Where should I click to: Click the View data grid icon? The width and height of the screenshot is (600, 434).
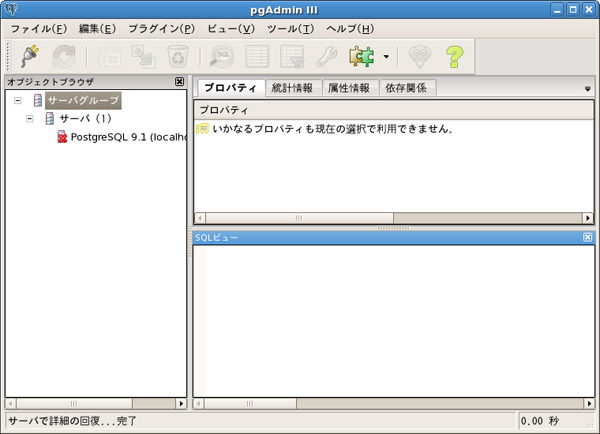click(257, 57)
